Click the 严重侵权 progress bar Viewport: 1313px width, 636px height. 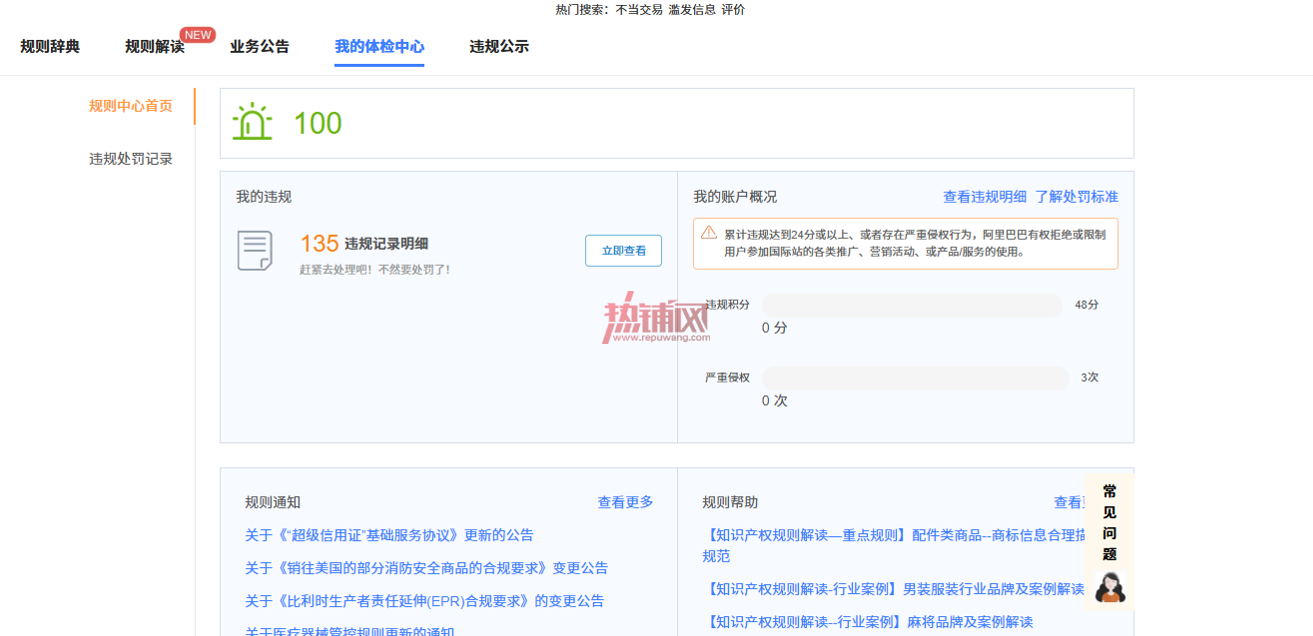[x=915, y=378]
